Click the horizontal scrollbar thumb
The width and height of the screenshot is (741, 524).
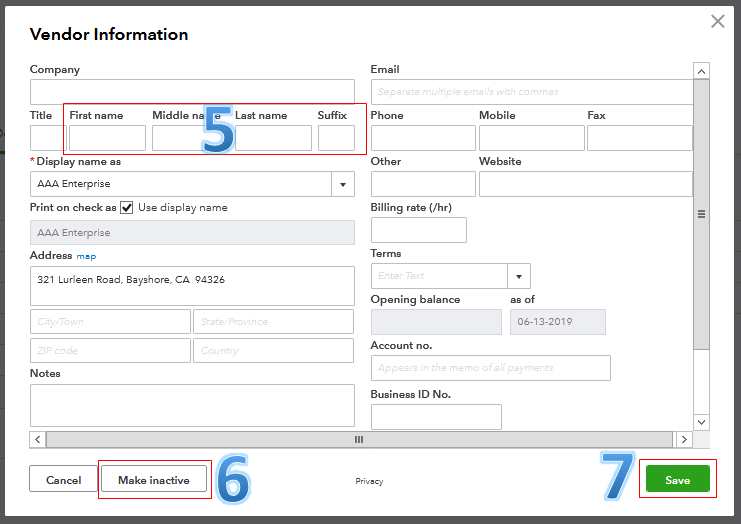point(359,439)
